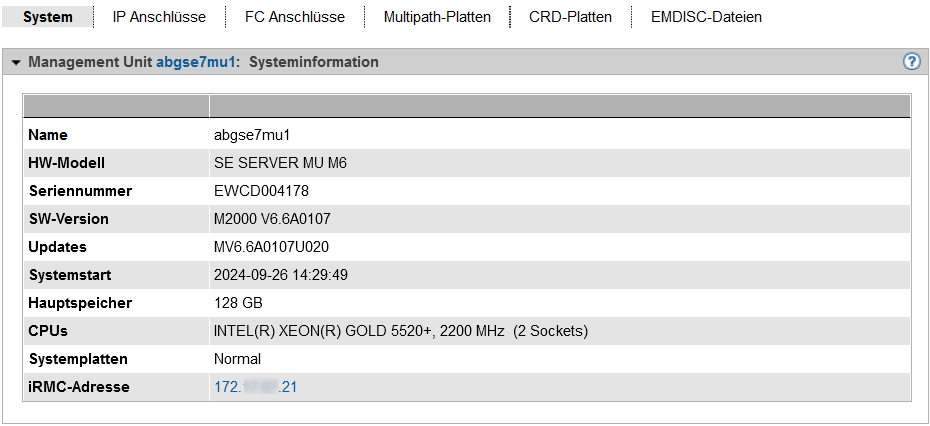The height and width of the screenshot is (426, 930).
Task: Open the iRMC-Adresse IP link
Action: click(255, 387)
